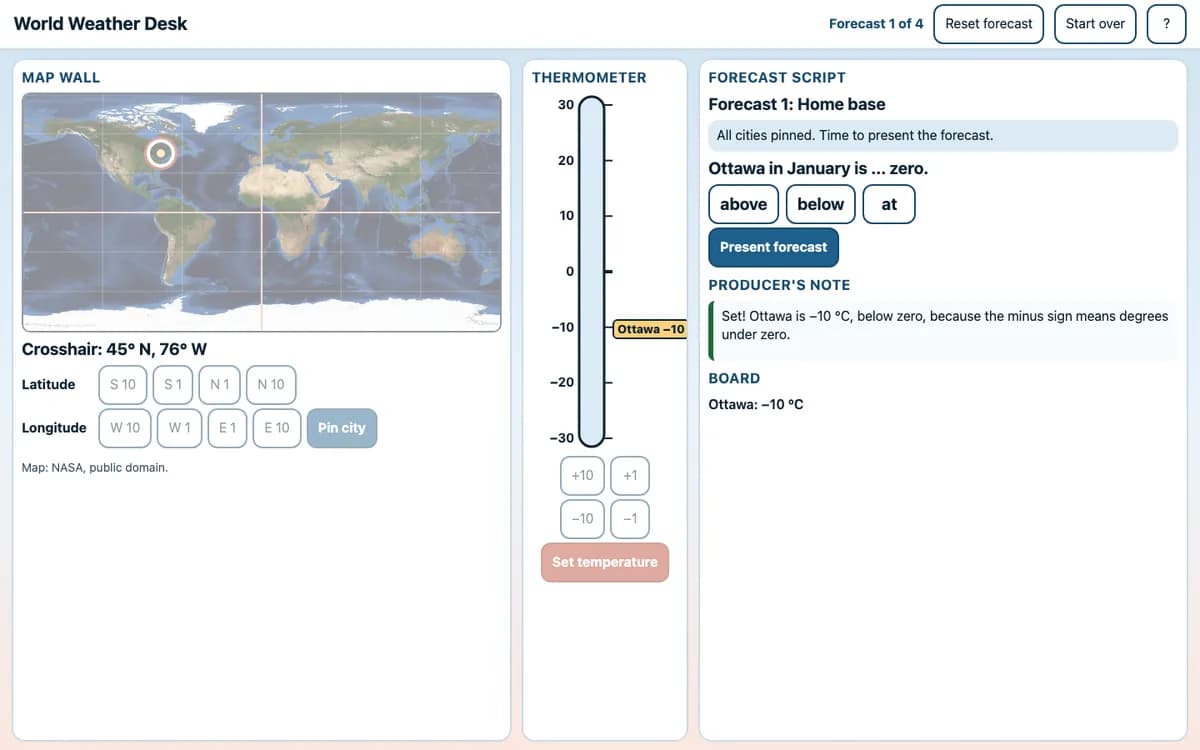The height and width of the screenshot is (750, 1200).
Task: Shift longitude west by 1 degree
Action: 180,428
